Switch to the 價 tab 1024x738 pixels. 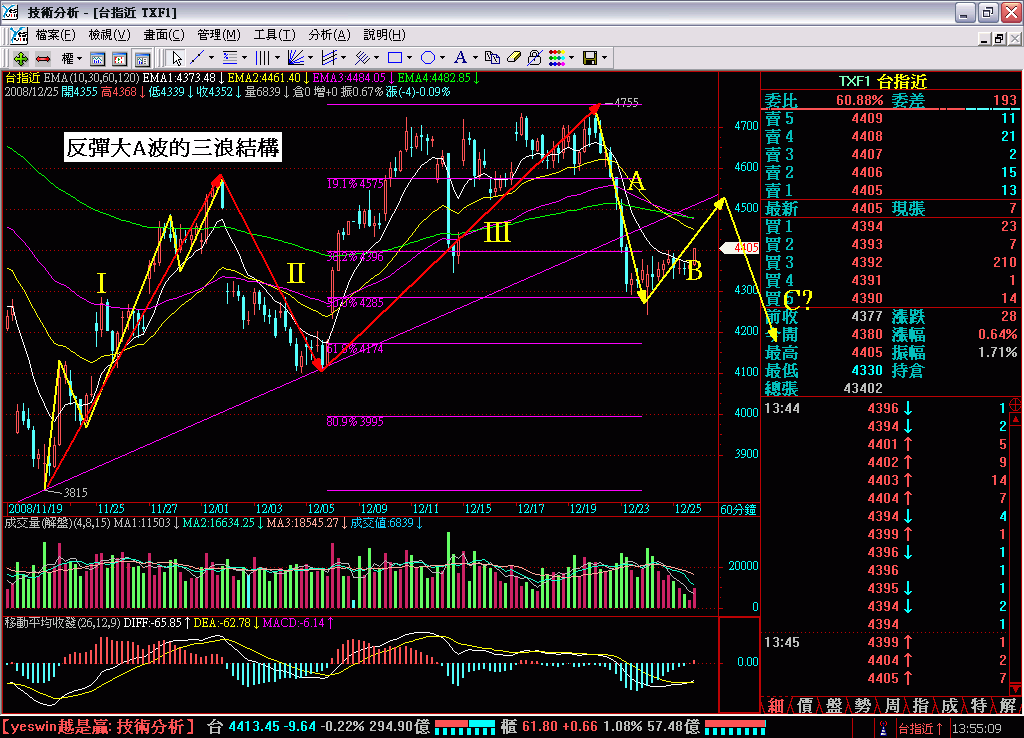tap(805, 705)
